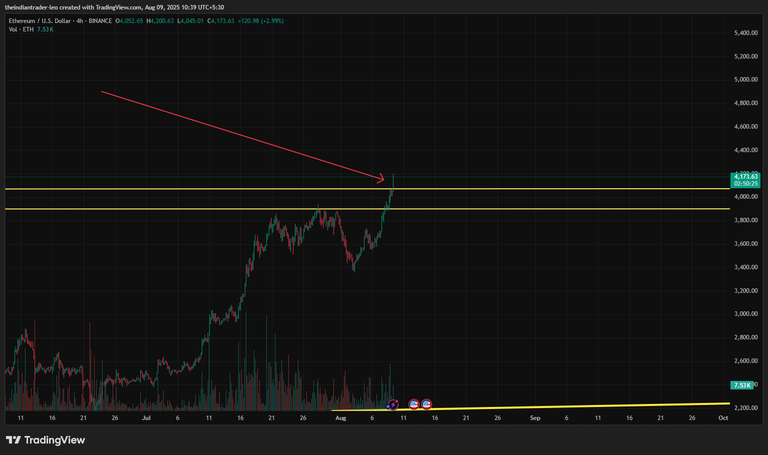
Task: Click the Ethereum / U.S. Dollar symbol title
Action: click(x=40, y=21)
